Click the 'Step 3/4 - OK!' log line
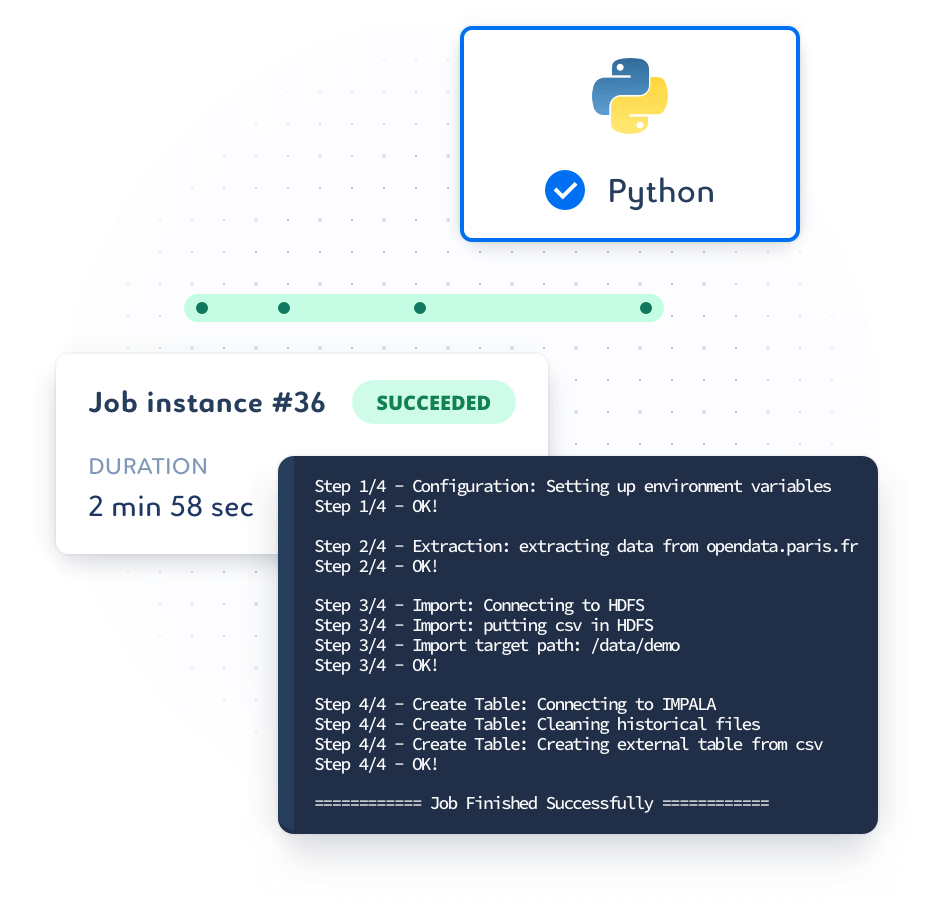936x916 pixels. [377, 665]
